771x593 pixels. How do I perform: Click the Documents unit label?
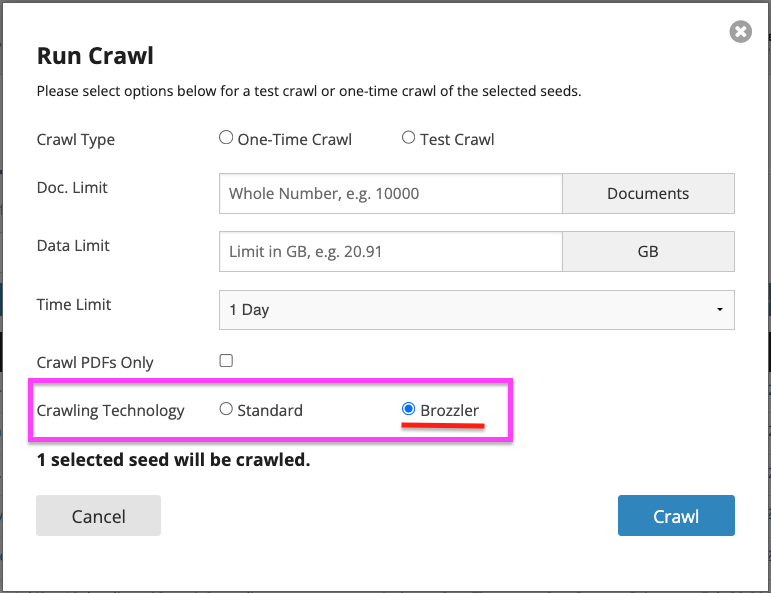click(x=648, y=193)
